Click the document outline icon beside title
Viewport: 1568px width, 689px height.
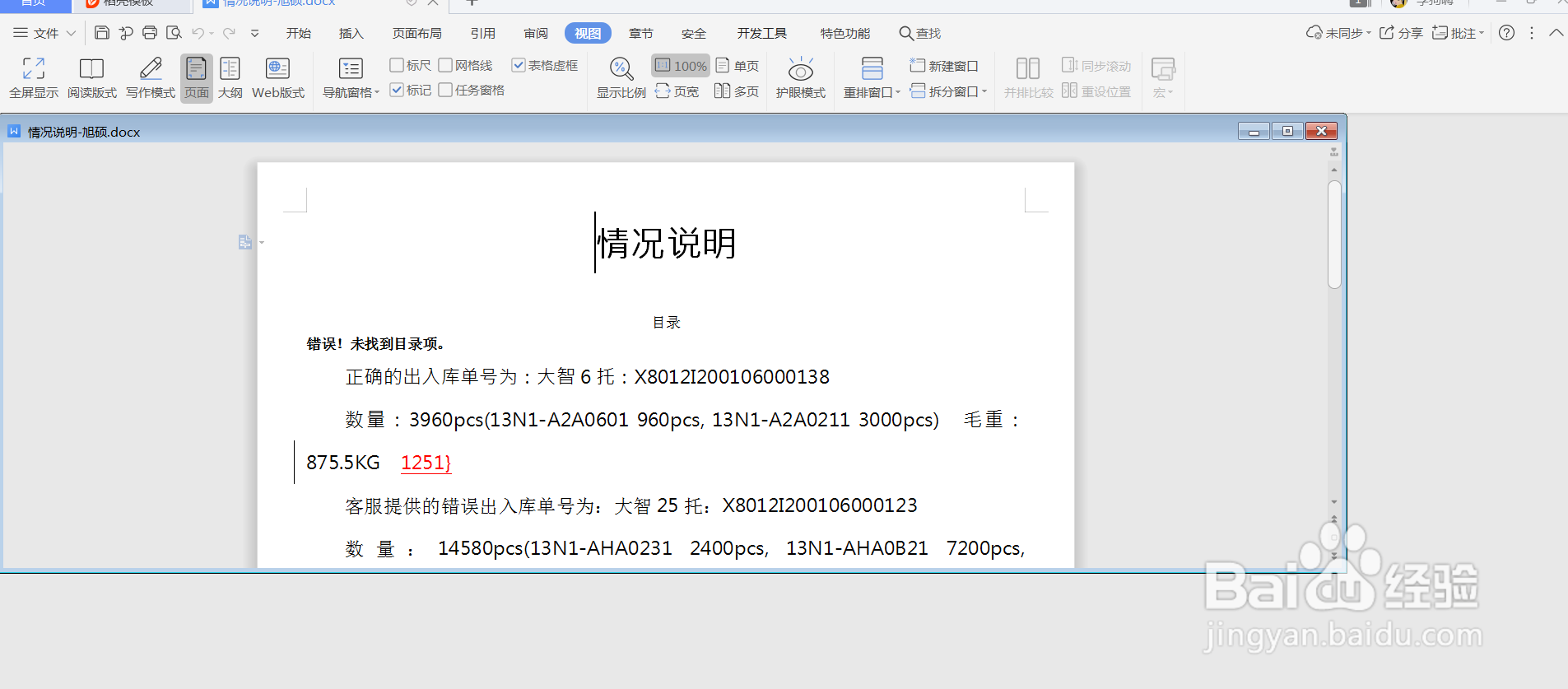tap(245, 242)
